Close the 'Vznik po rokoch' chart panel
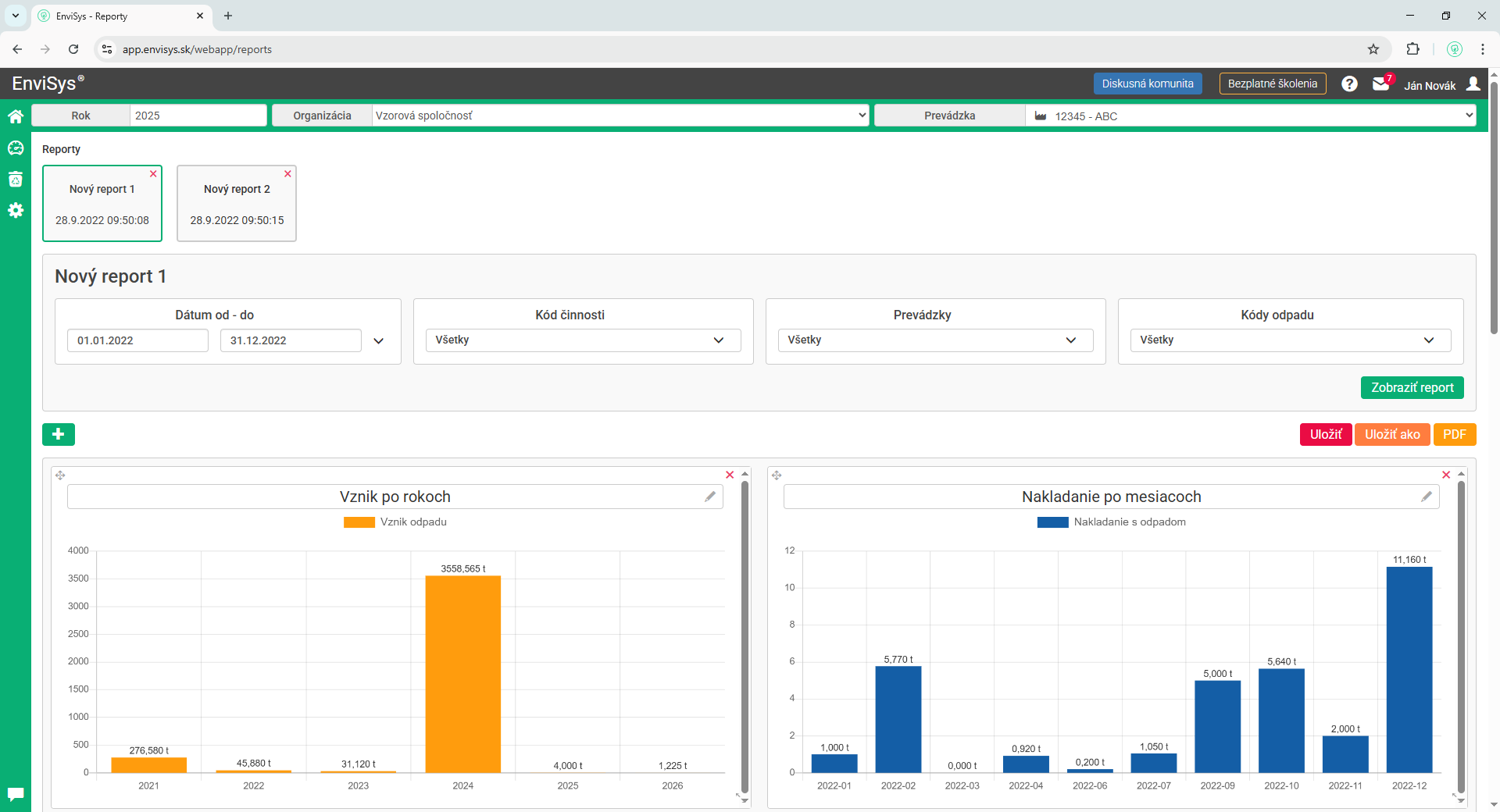This screenshot has height=812, width=1500. [x=730, y=475]
